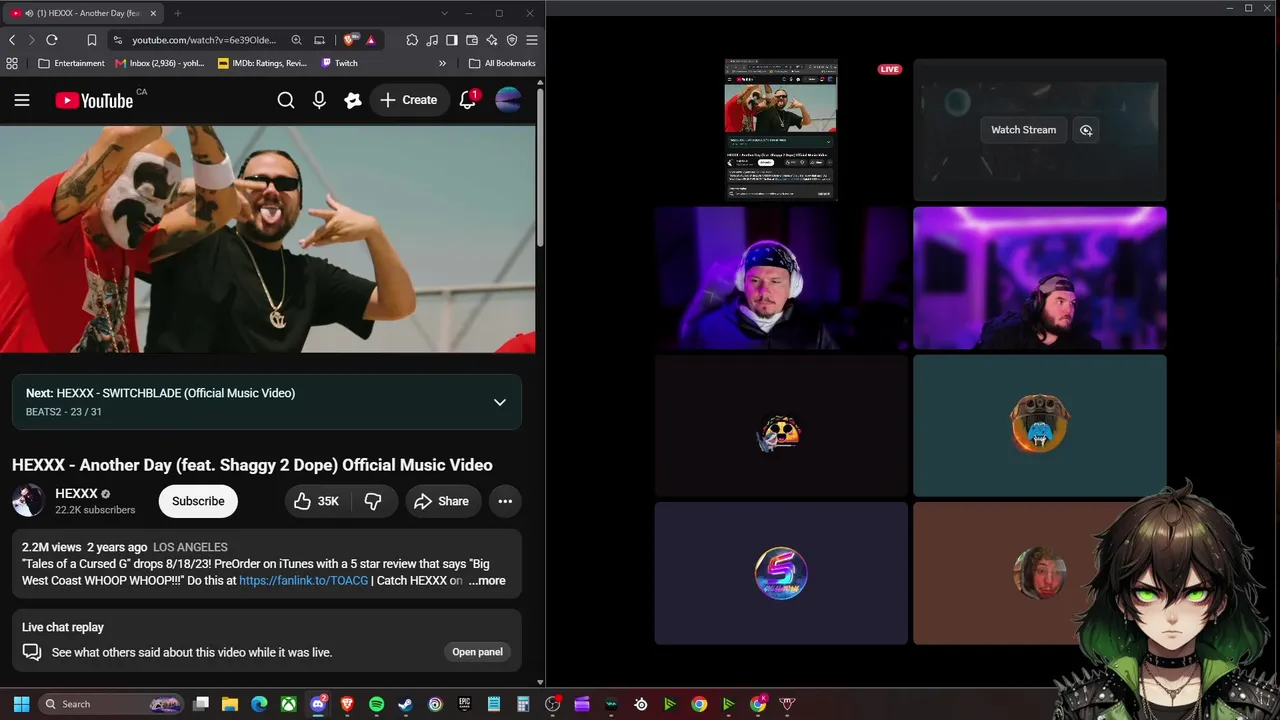1280x720 pixels.
Task: Start YouTube voice search with the microphone
Action: click(319, 100)
